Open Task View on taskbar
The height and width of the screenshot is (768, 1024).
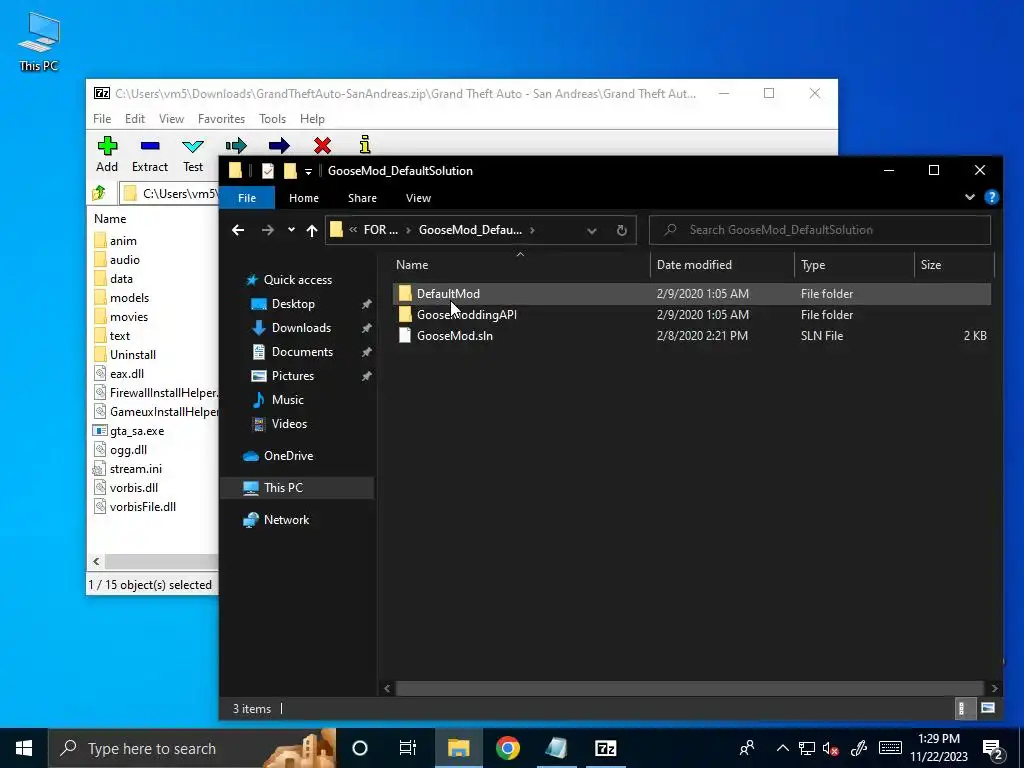pos(408,748)
